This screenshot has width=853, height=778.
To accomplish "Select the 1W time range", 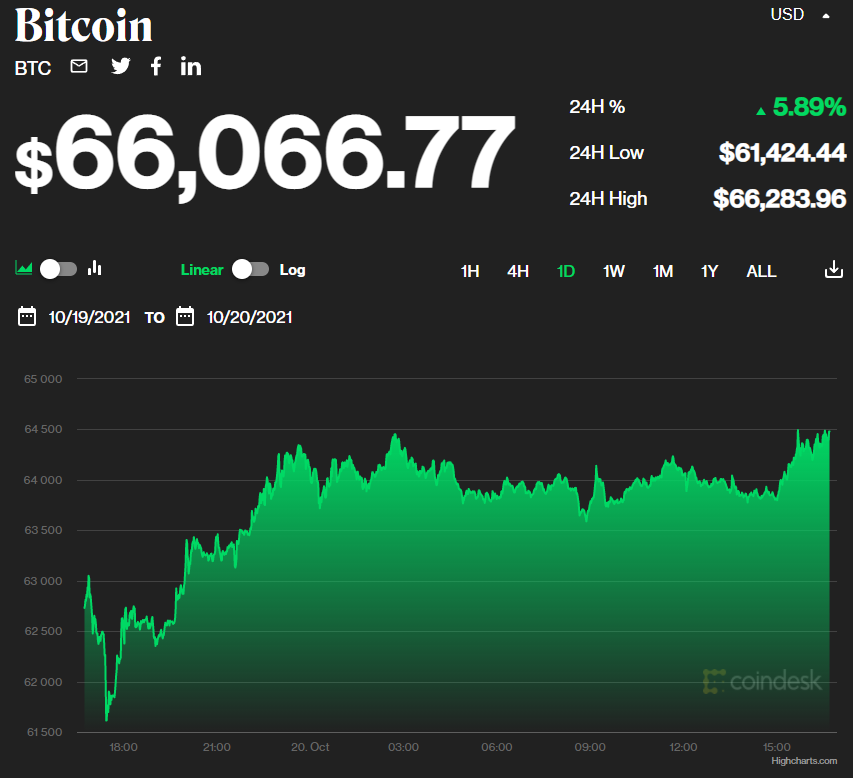I will pos(614,271).
